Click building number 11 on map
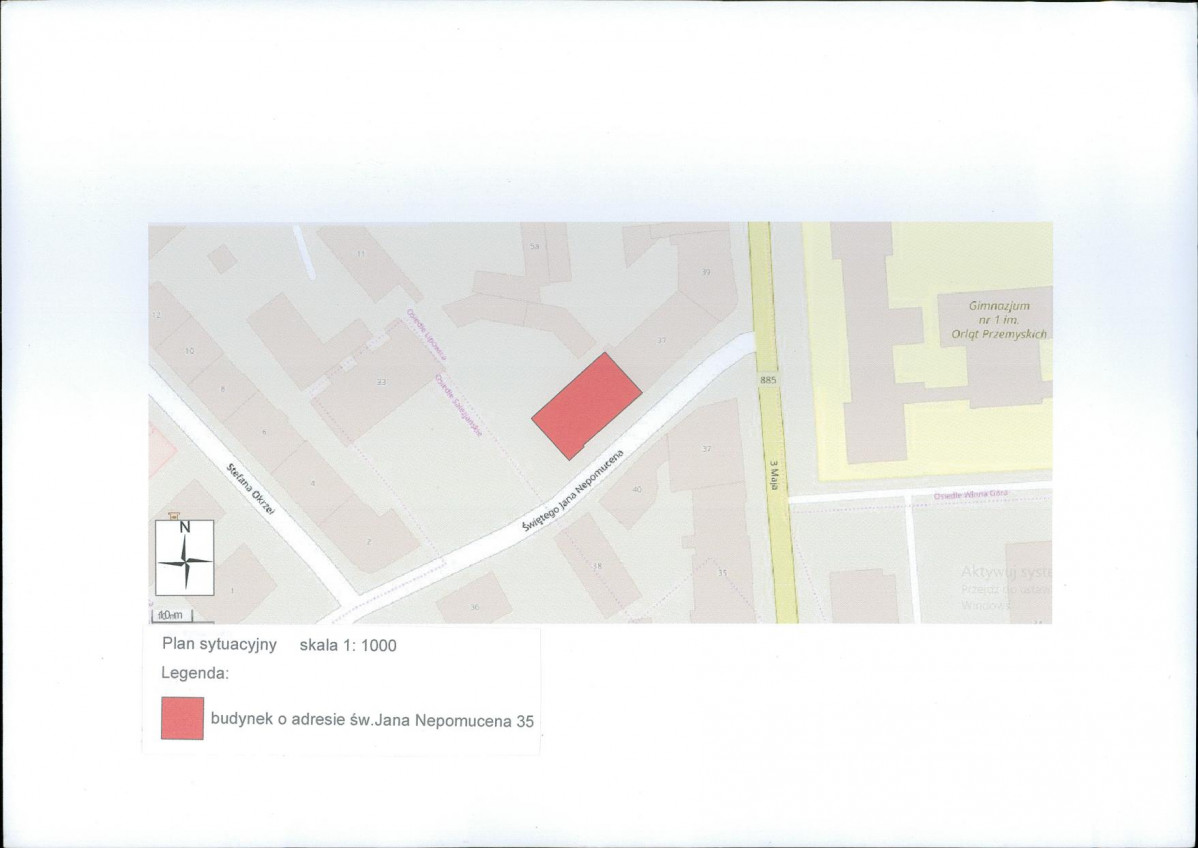Viewport: 1198px width, 848px height. (361, 253)
